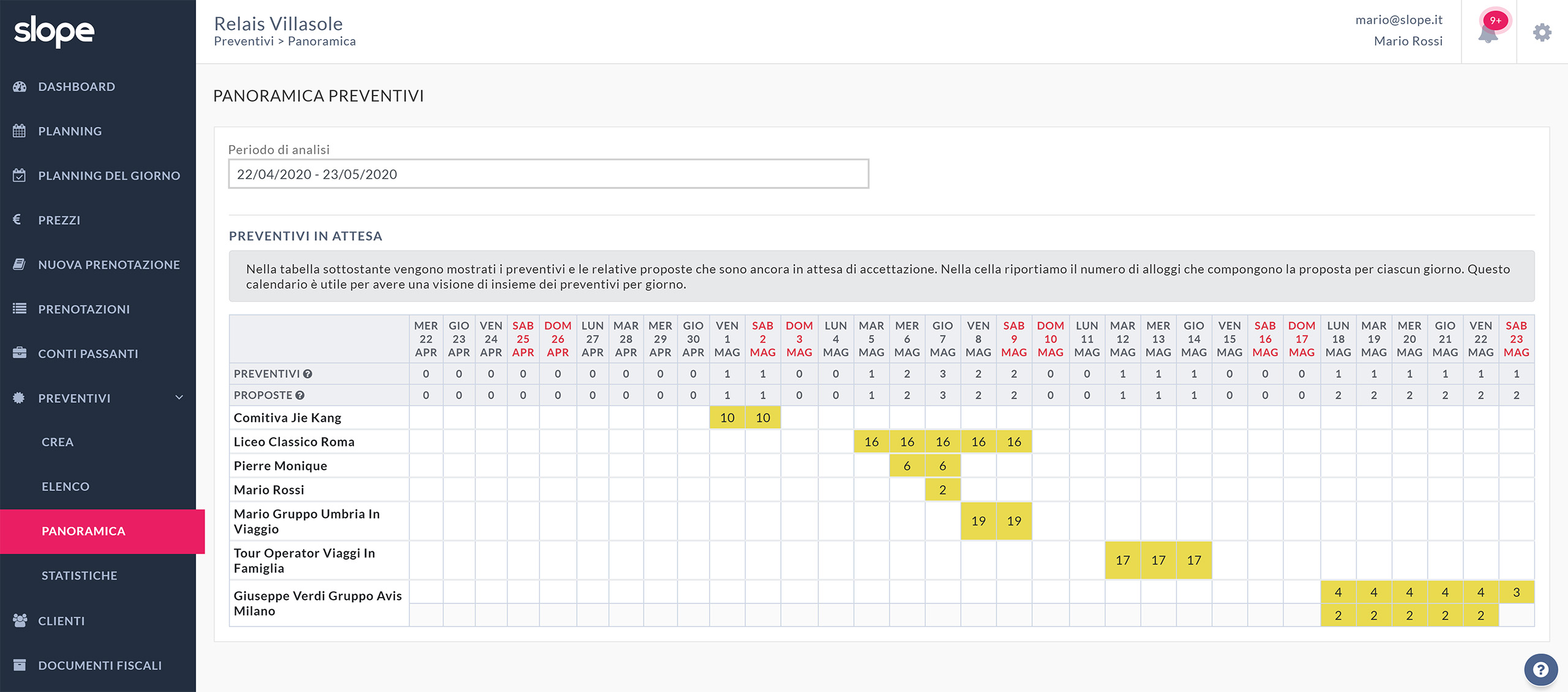This screenshot has height=692, width=1568.
Task: Open Documenti Fiscali in the sidebar
Action: point(100,665)
